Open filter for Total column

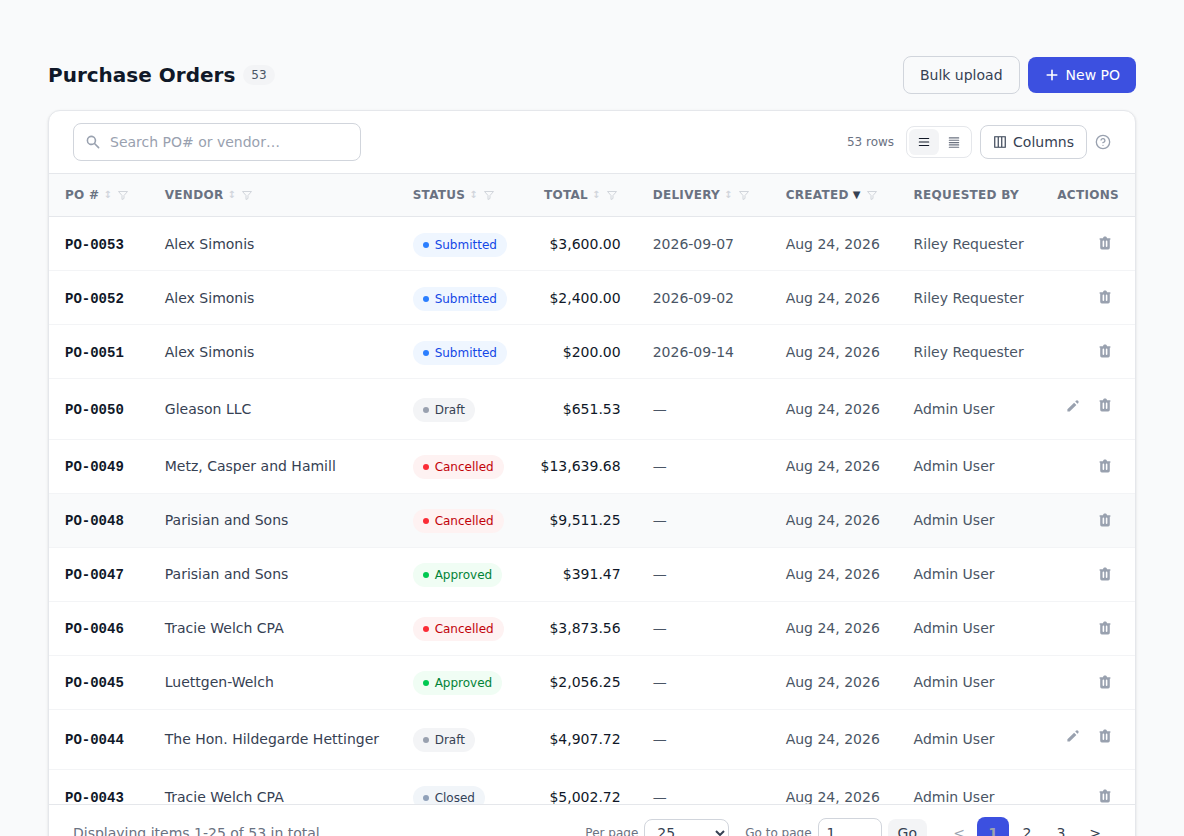612,195
